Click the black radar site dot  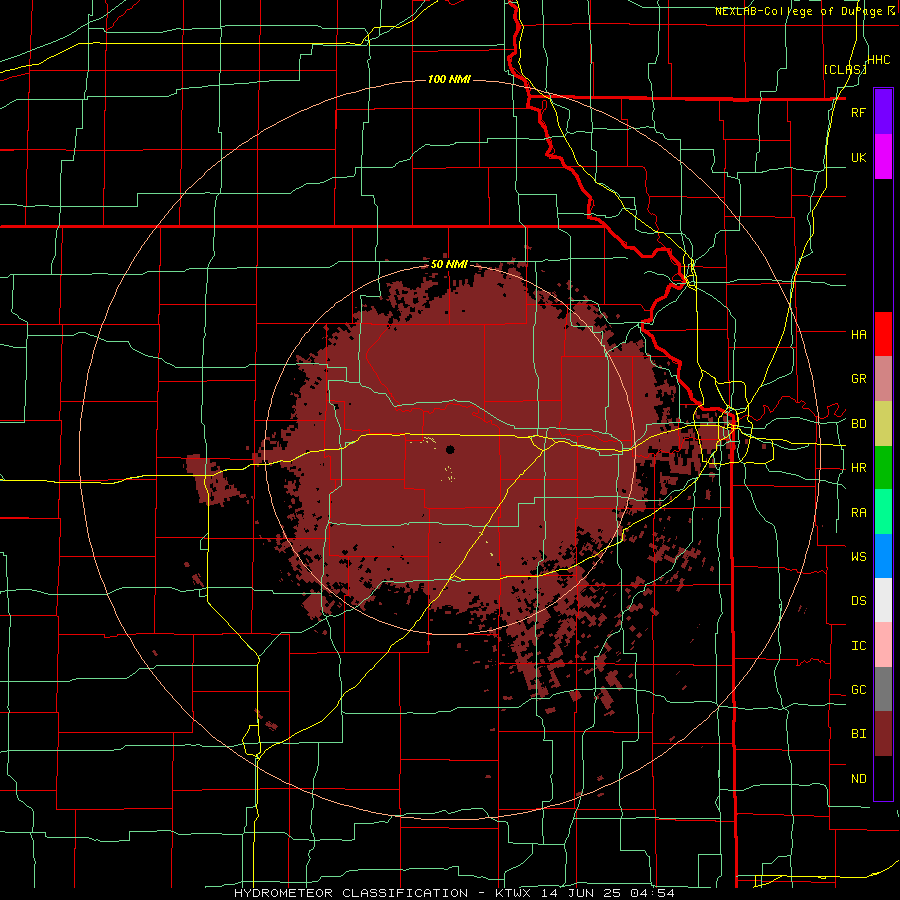tap(451, 449)
